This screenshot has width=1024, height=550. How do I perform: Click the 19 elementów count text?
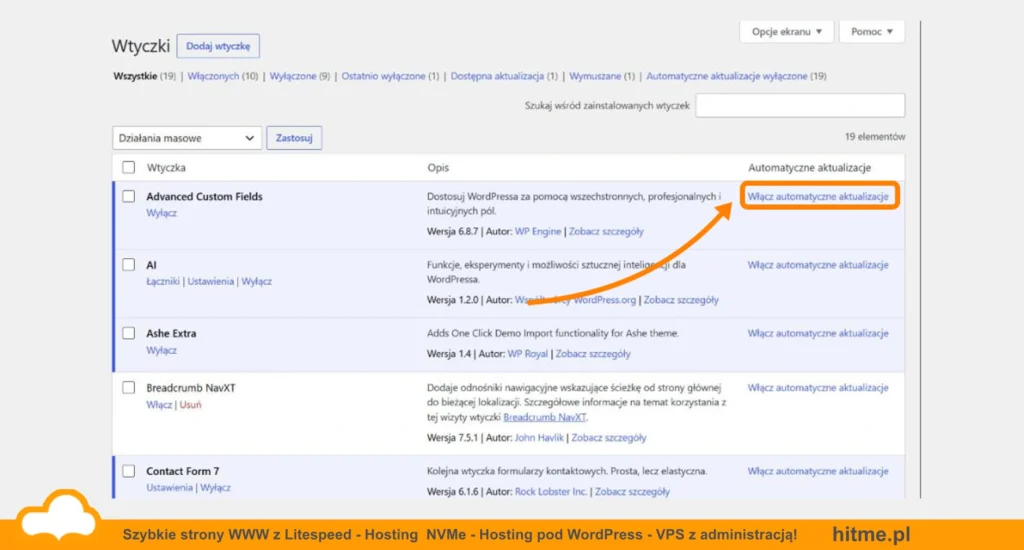[874, 137]
